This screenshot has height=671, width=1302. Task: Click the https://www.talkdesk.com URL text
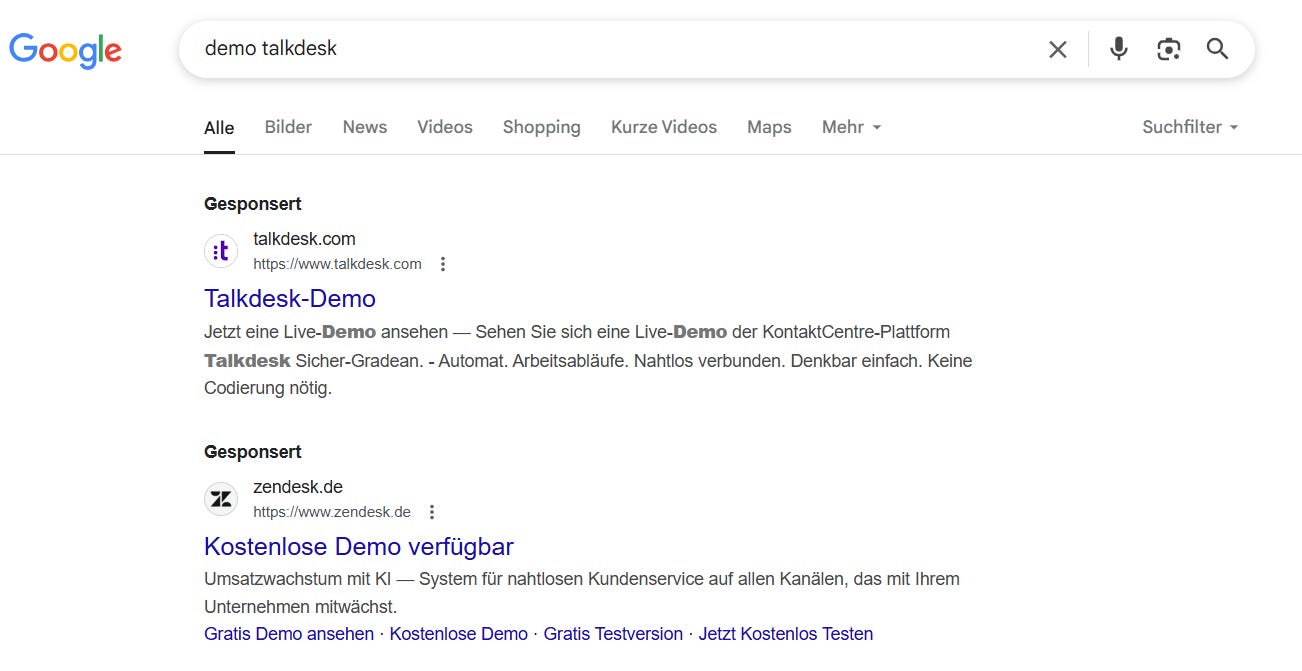[337, 264]
